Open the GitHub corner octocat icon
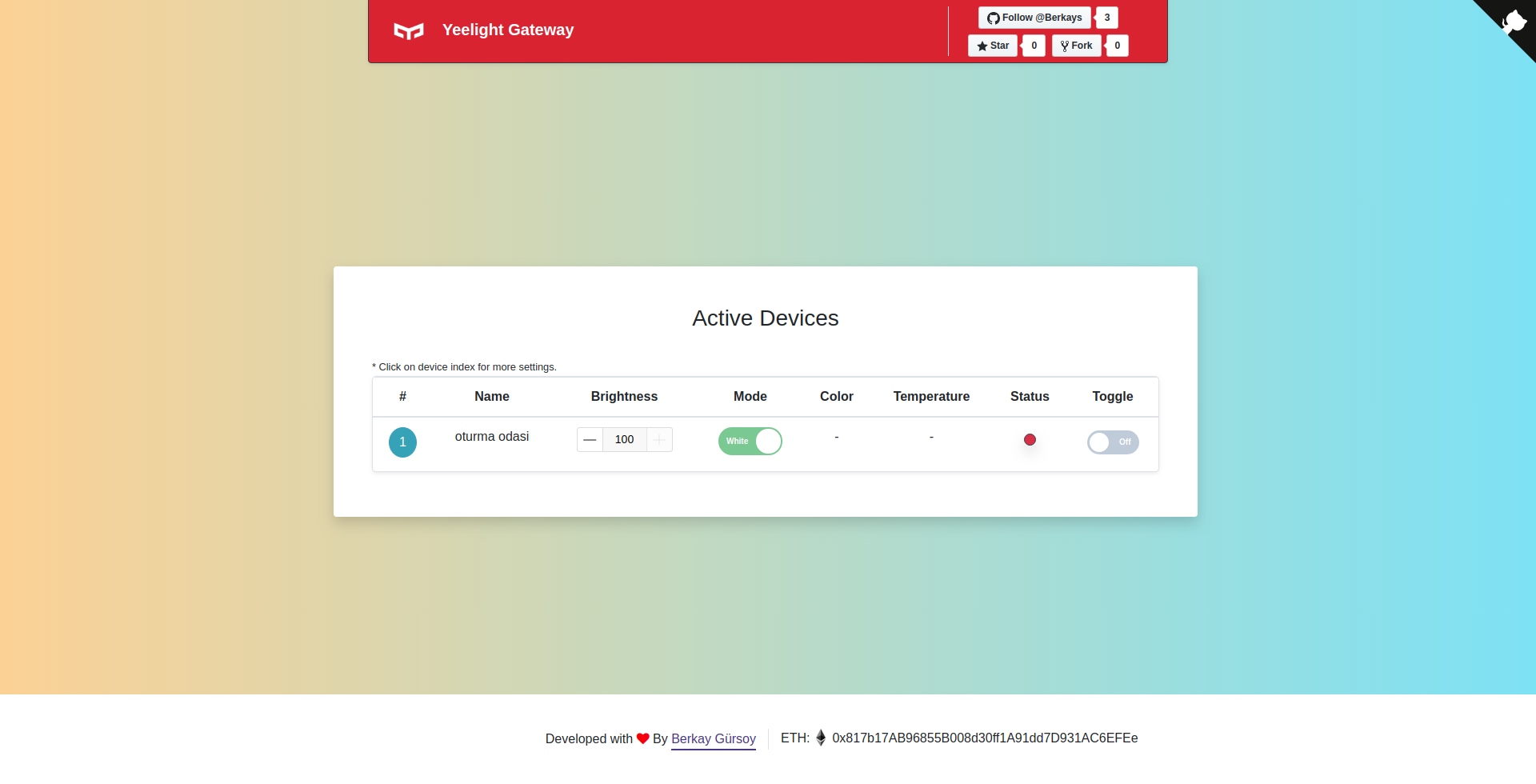 1514,22
